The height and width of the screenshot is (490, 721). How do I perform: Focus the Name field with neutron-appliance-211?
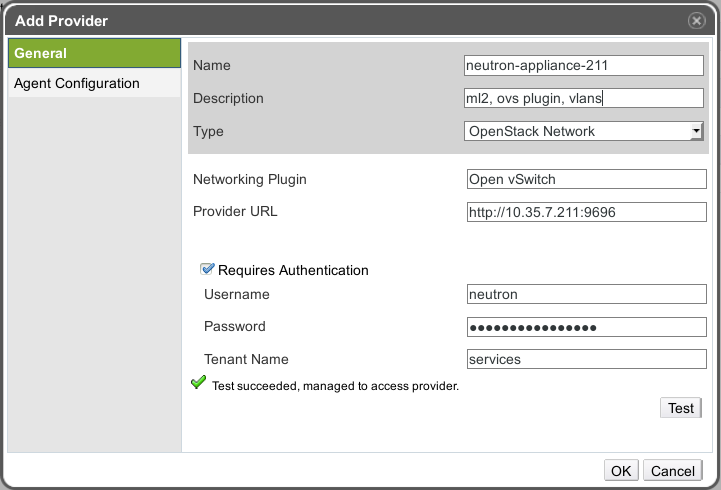(x=584, y=65)
